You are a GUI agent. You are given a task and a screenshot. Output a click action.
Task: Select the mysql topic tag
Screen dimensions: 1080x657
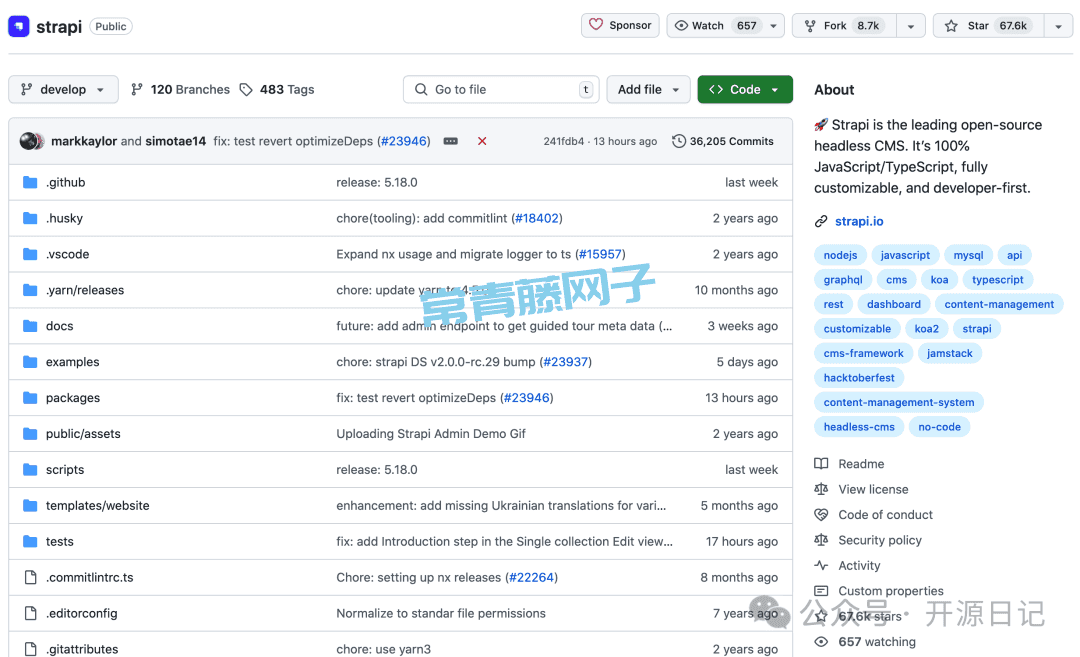(x=968, y=256)
